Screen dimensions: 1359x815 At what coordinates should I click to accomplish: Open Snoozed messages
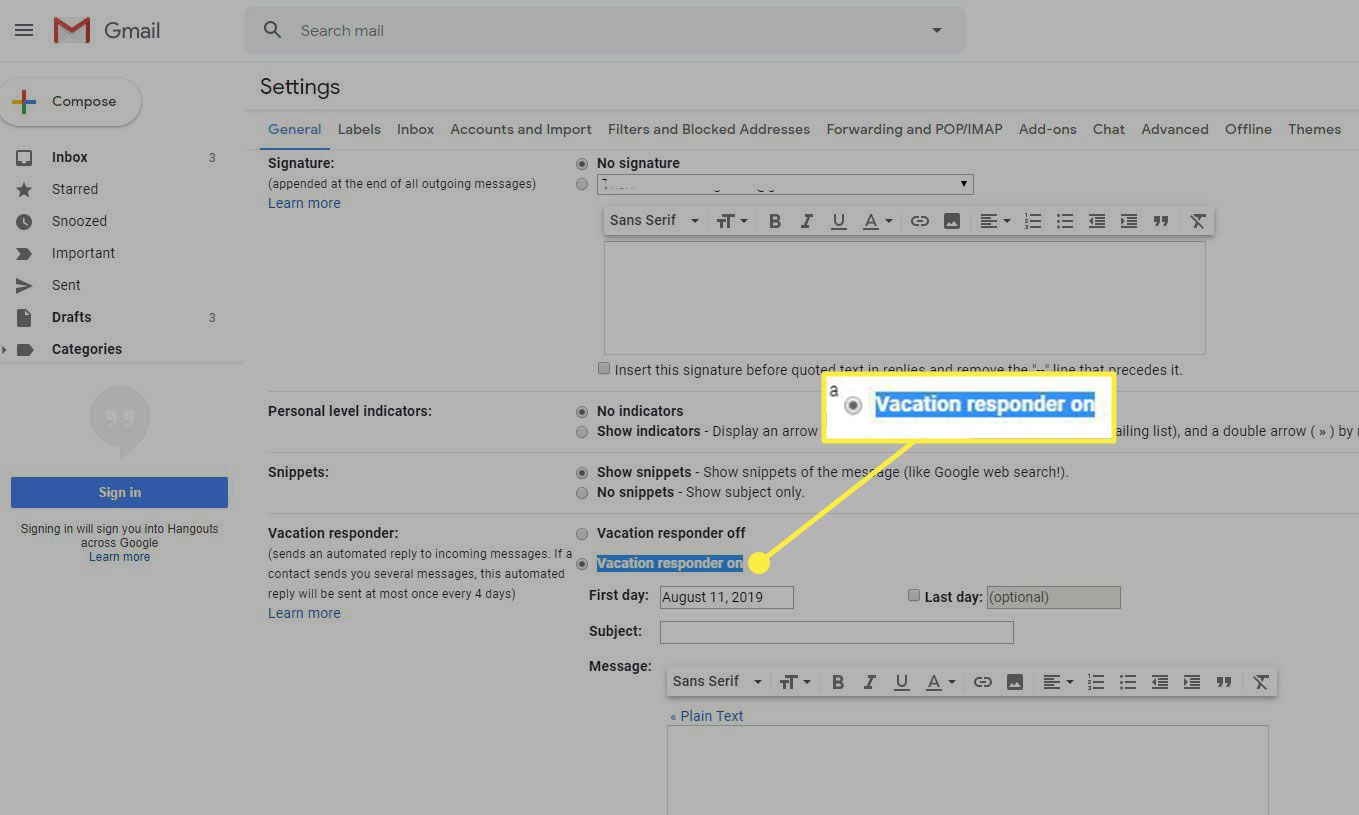pyautogui.click(x=79, y=221)
